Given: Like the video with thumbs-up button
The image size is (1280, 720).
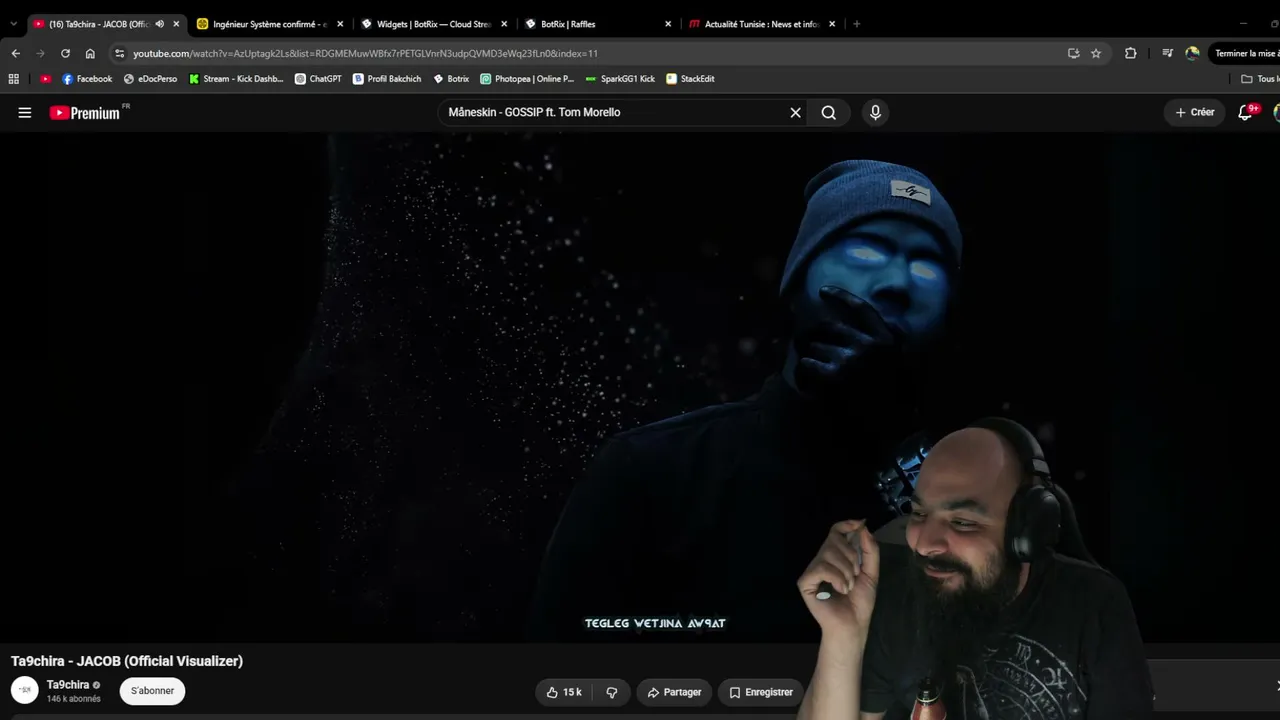Looking at the screenshot, I should pos(564,692).
